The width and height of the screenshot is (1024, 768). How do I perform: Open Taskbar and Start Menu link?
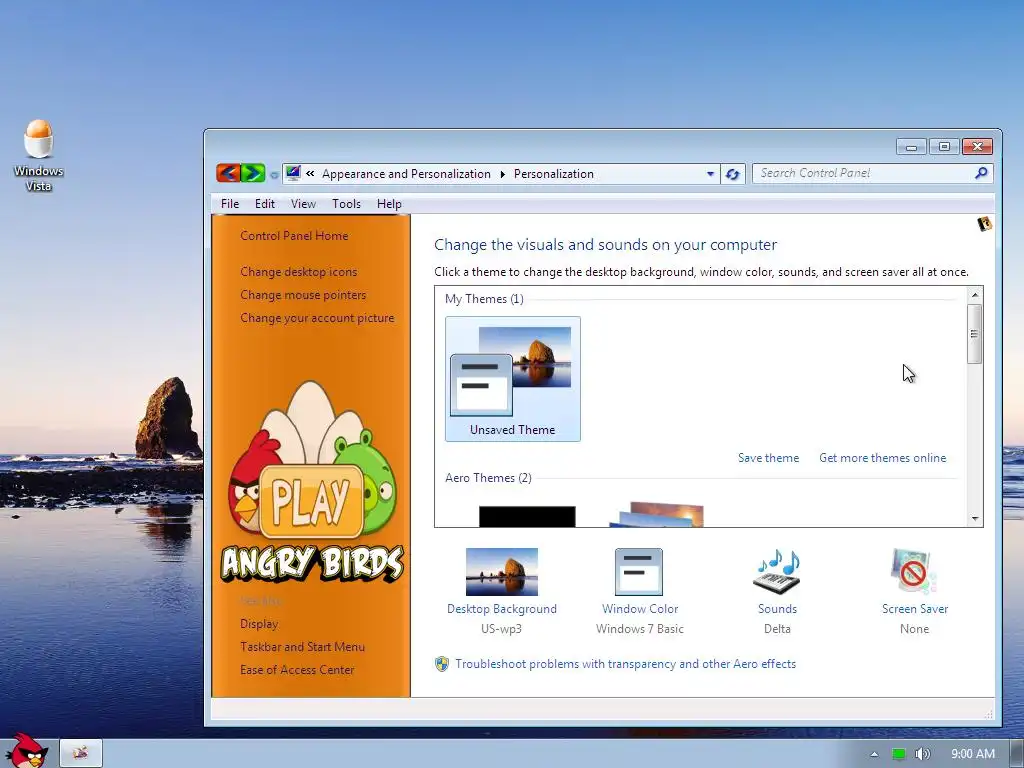pos(302,647)
